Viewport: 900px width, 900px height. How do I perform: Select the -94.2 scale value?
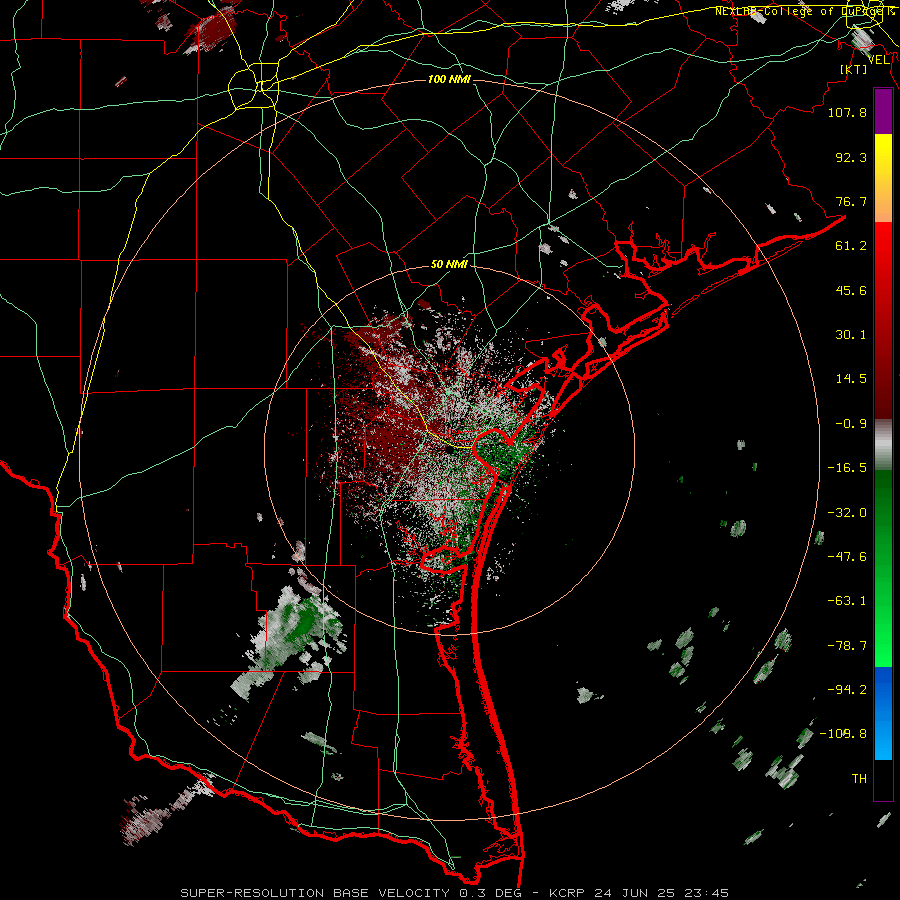coord(847,690)
